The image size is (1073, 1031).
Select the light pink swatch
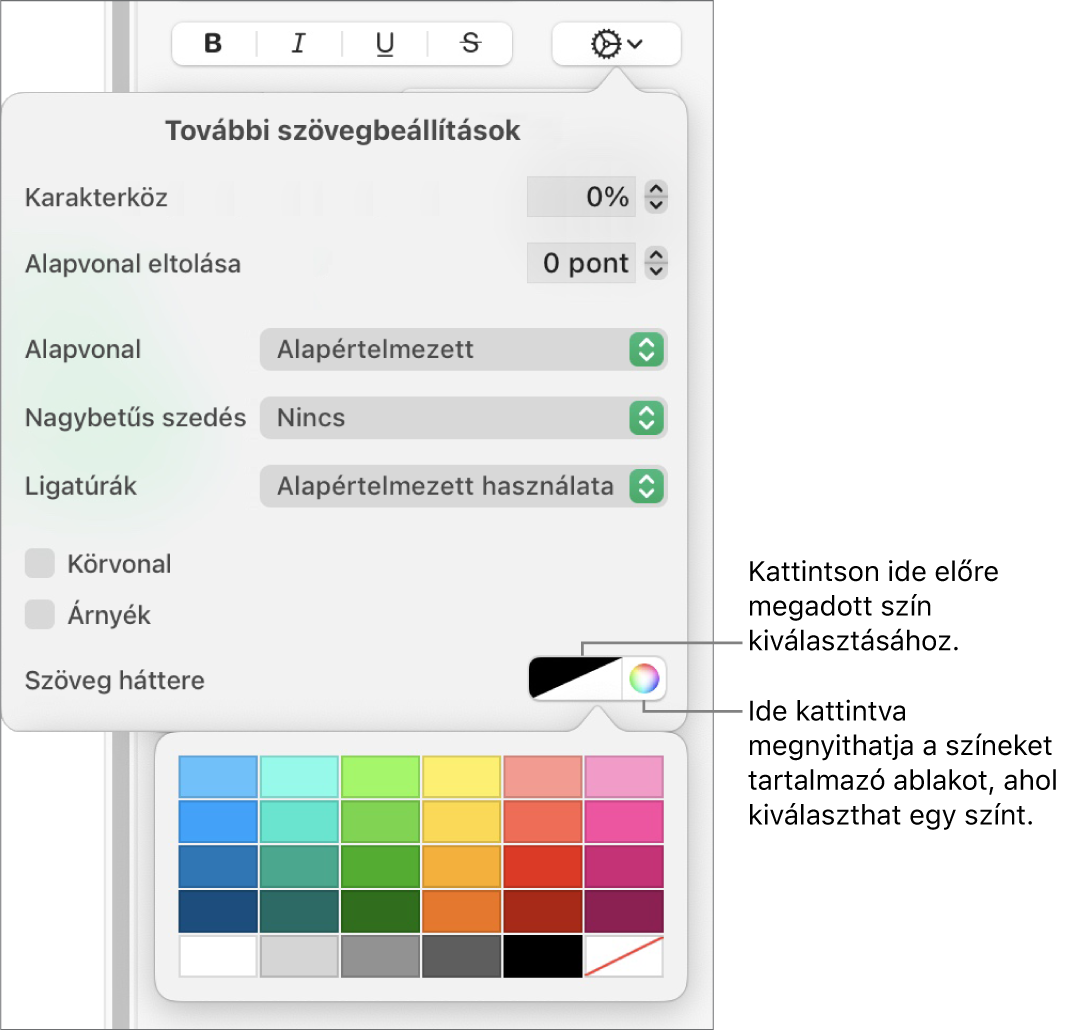coord(624,777)
